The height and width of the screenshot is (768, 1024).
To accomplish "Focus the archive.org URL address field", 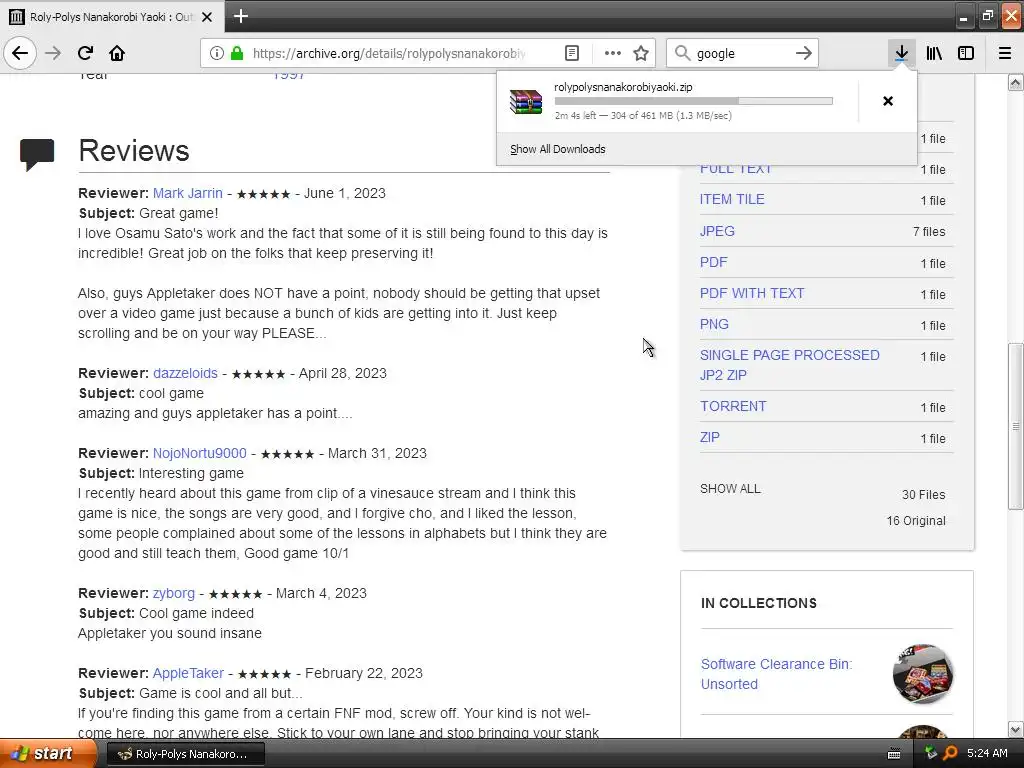I will [x=389, y=53].
